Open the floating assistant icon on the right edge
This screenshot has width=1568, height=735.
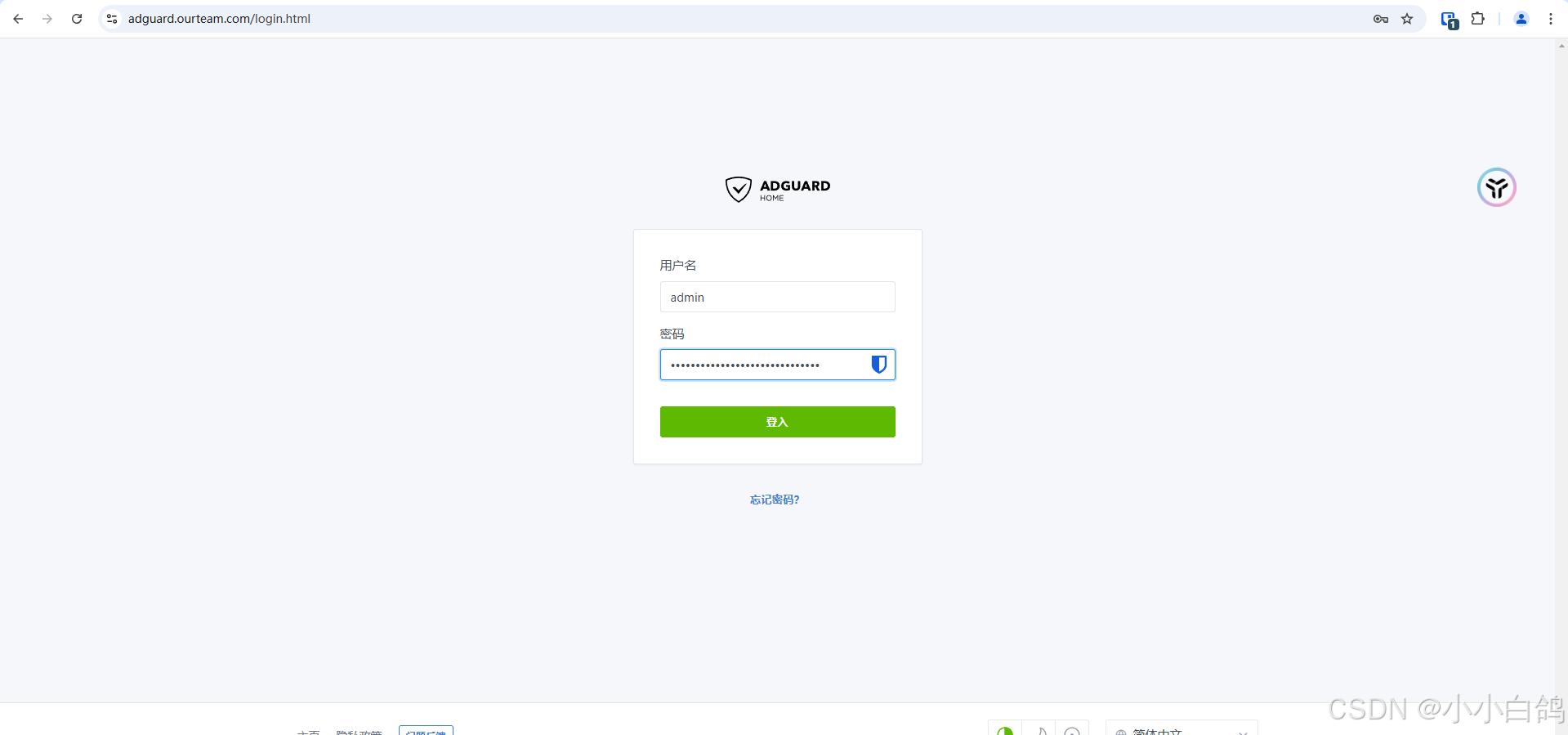pyautogui.click(x=1496, y=187)
